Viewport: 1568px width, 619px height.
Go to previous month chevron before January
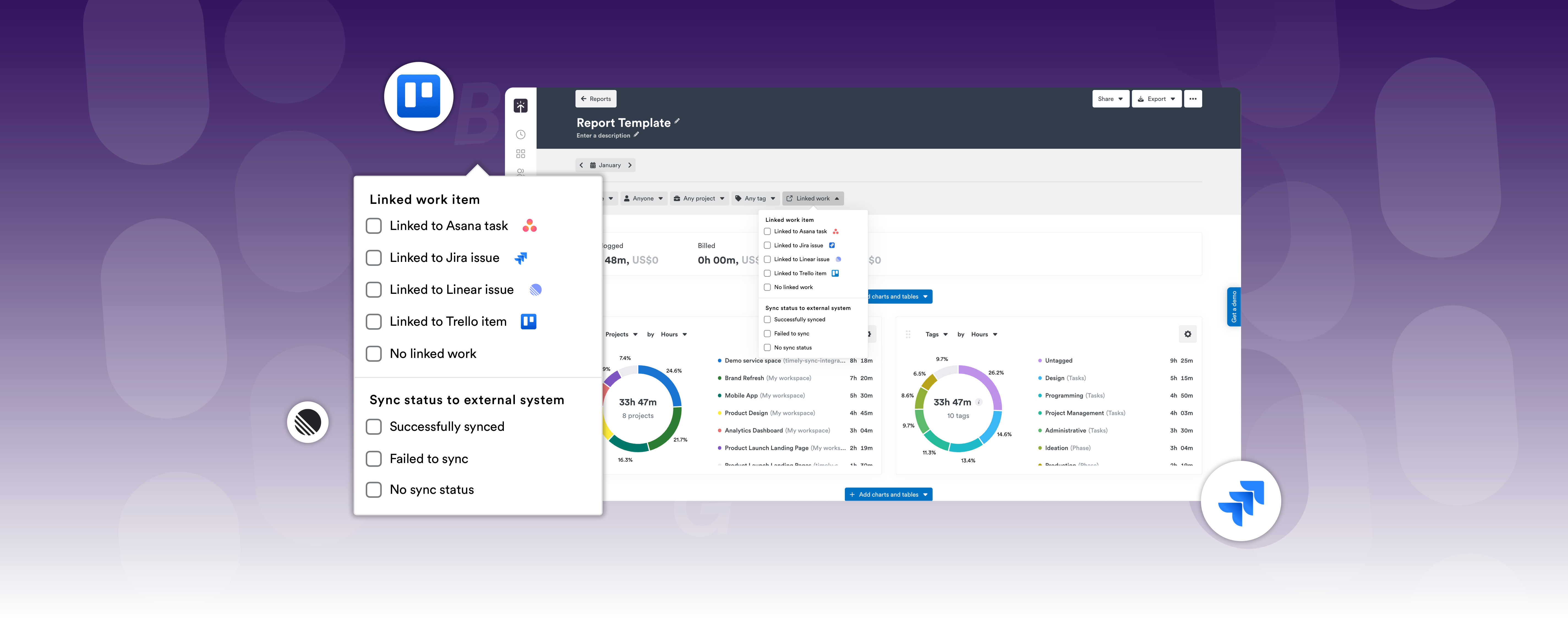[581, 165]
